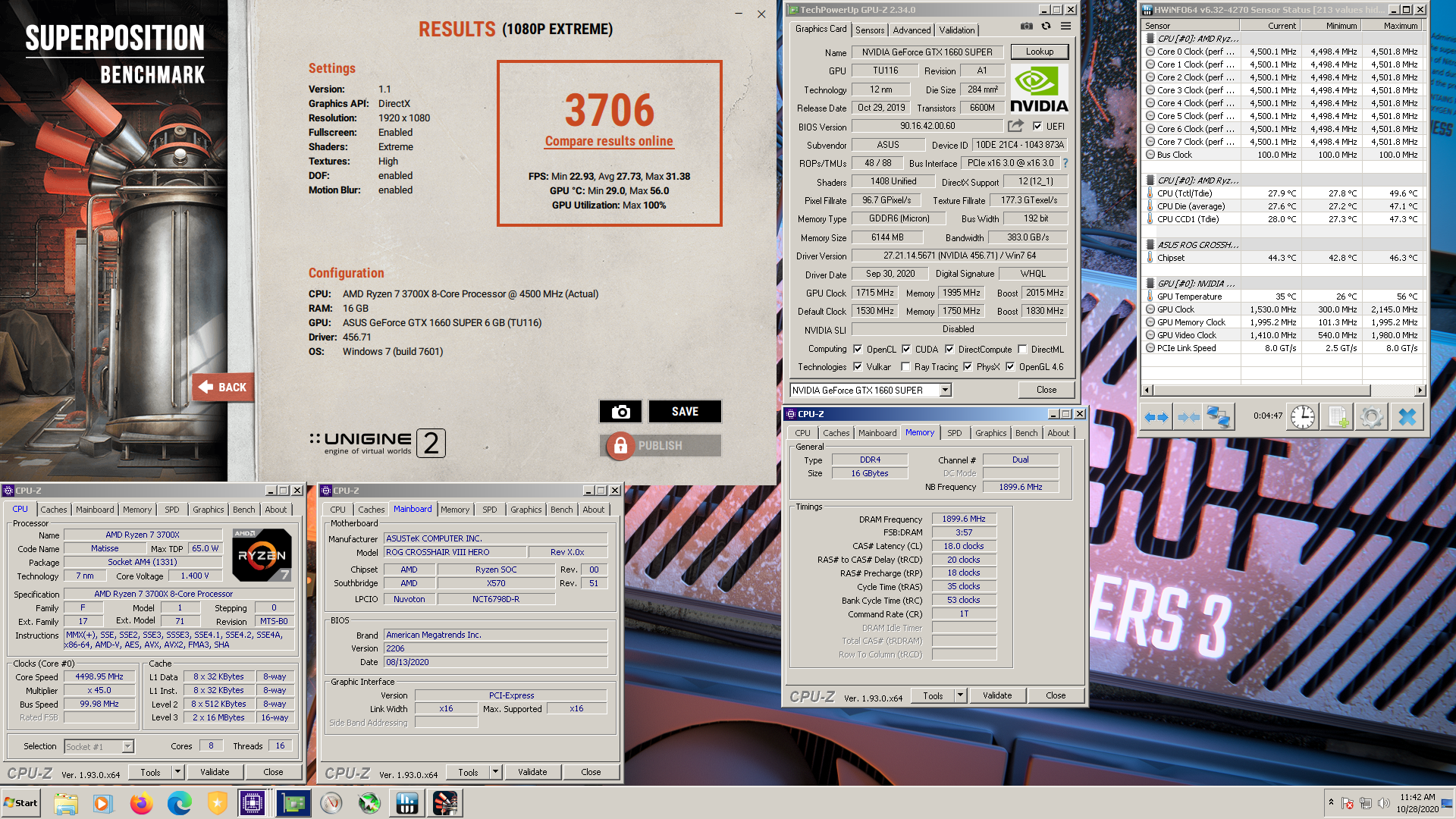Click the HWiNFO taskbar icon
Screen dimensions: 1456x819
[407, 803]
